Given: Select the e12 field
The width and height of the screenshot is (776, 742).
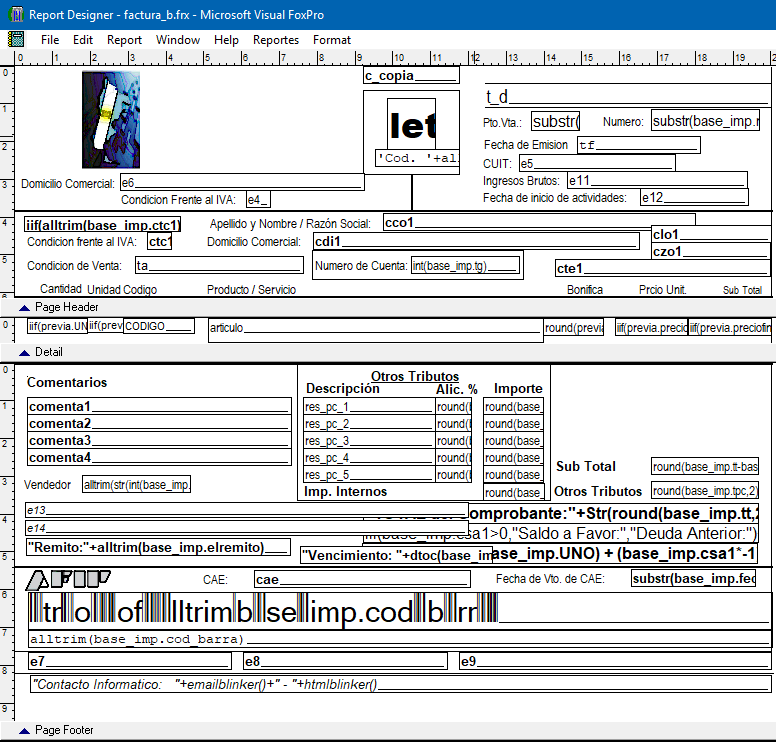Looking at the screenshot, I should coord(694,197).
